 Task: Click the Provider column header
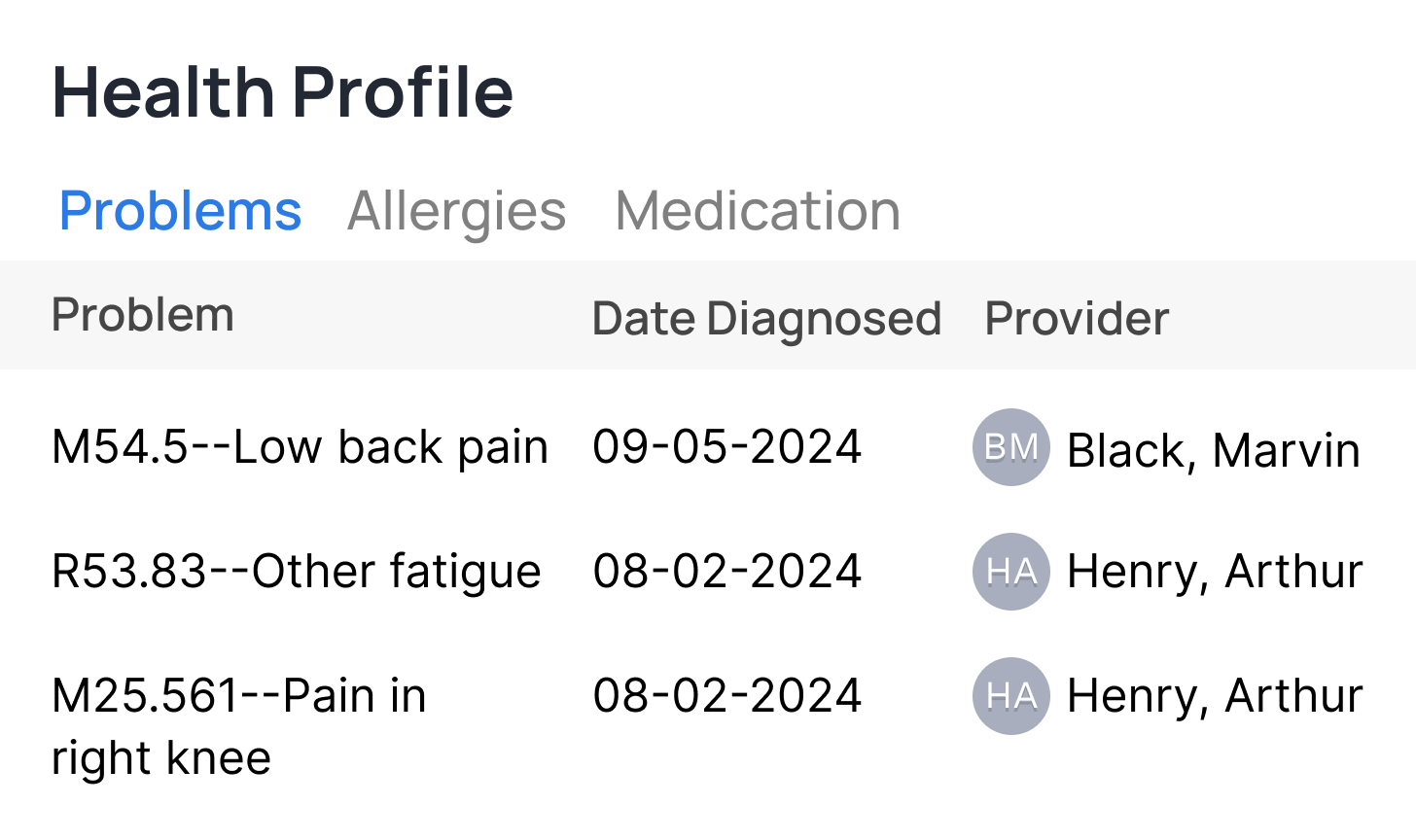click(x=1077, y=319)
